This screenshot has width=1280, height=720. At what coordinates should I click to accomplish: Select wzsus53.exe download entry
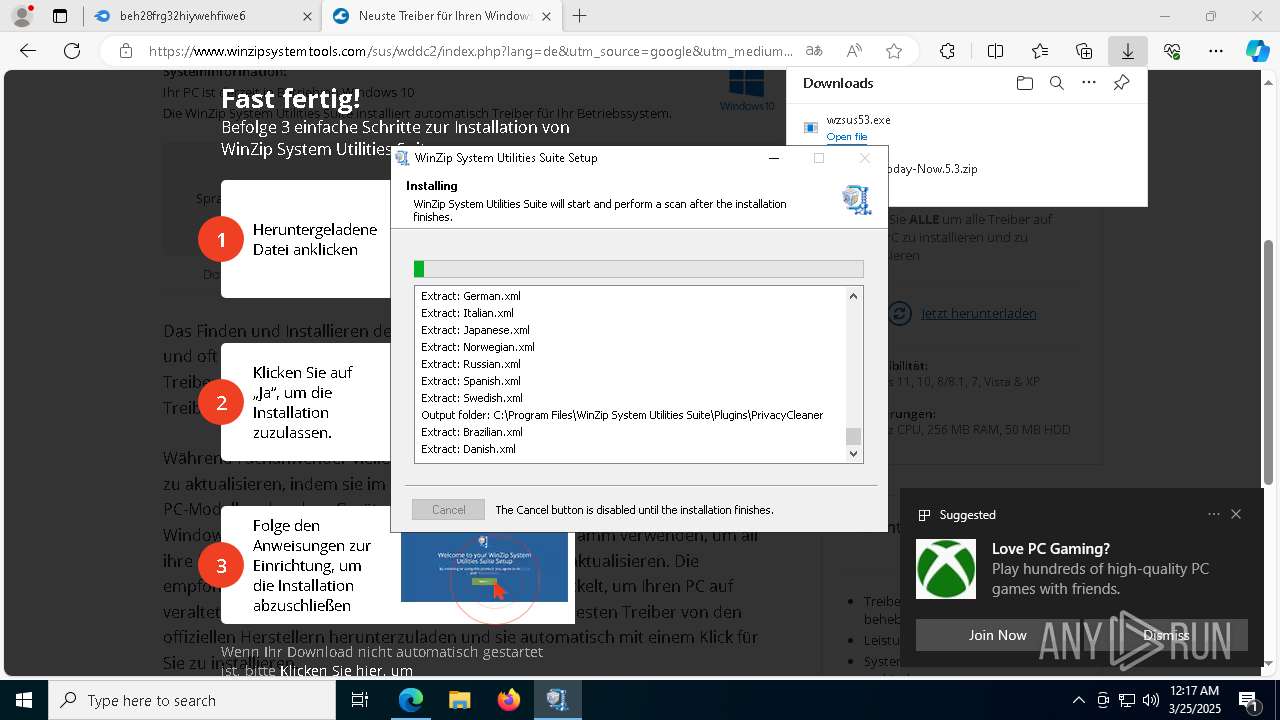[966, 128]
